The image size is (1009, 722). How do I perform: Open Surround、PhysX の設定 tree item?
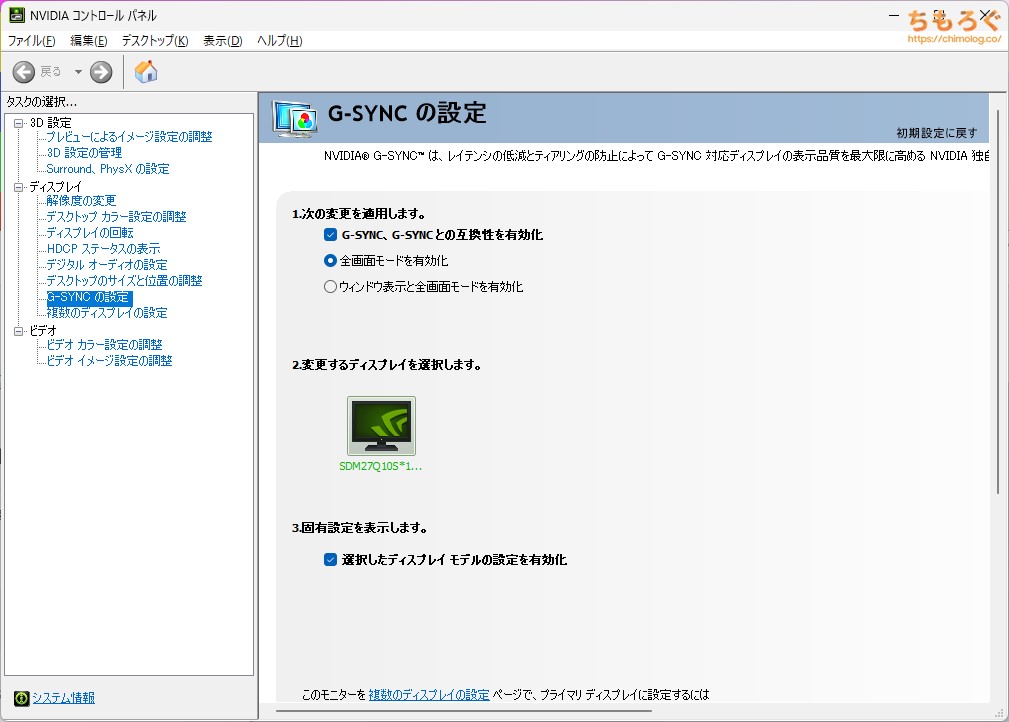[108, 169]
